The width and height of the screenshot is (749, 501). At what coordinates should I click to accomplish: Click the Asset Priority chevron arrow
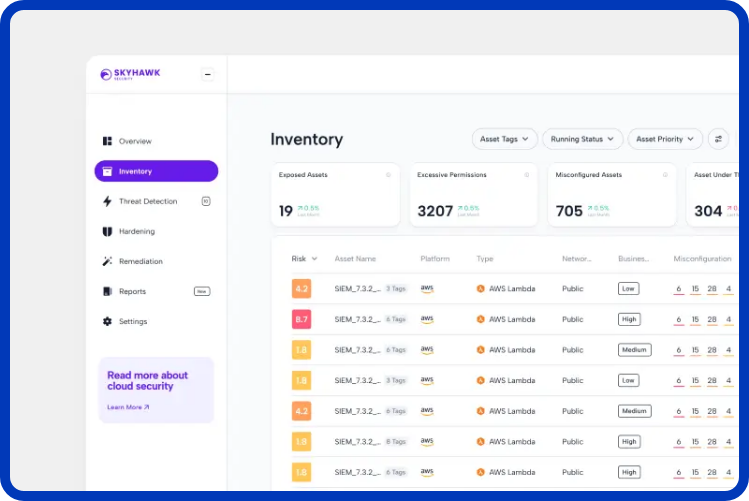tap(690, 139)
